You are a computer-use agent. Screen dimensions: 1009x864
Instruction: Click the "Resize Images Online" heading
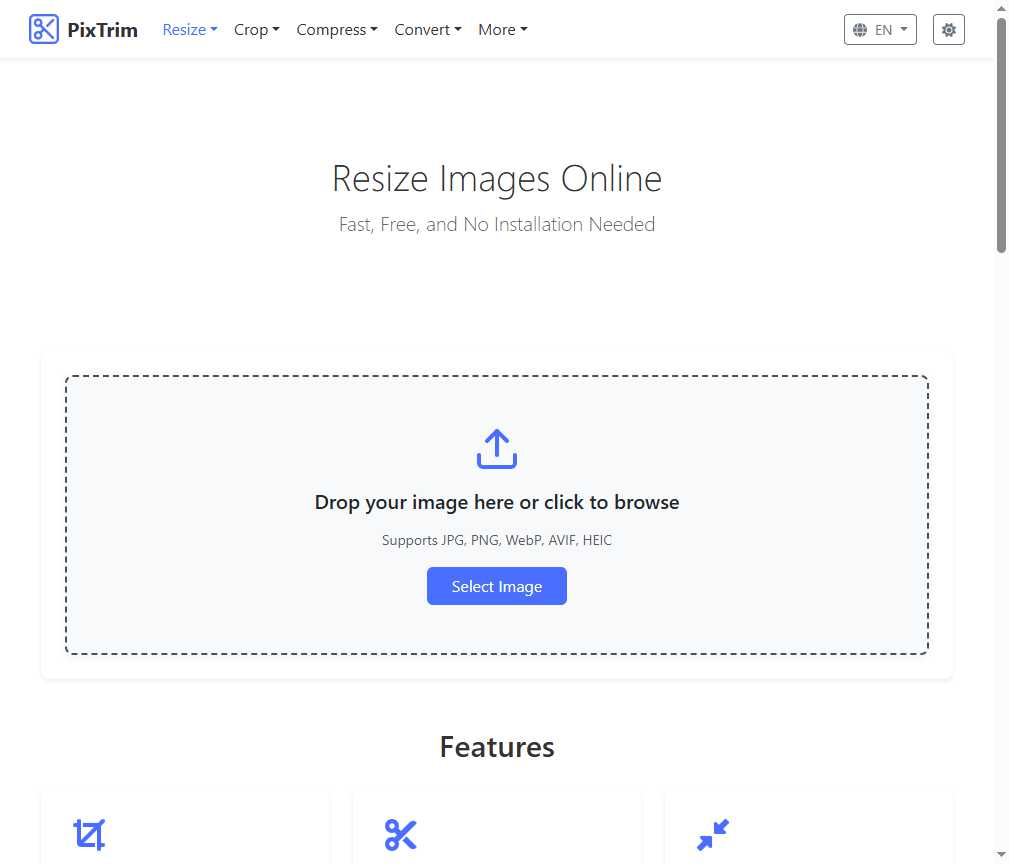[x=497, y=179]
